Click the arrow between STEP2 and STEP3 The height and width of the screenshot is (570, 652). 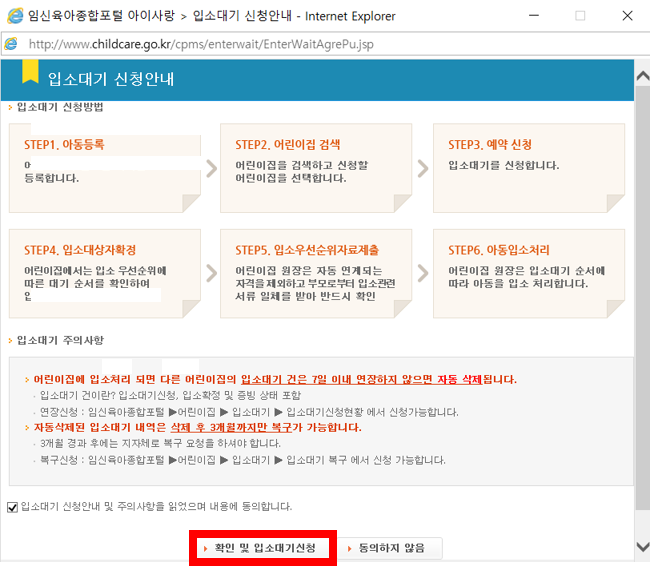[423, 168]
